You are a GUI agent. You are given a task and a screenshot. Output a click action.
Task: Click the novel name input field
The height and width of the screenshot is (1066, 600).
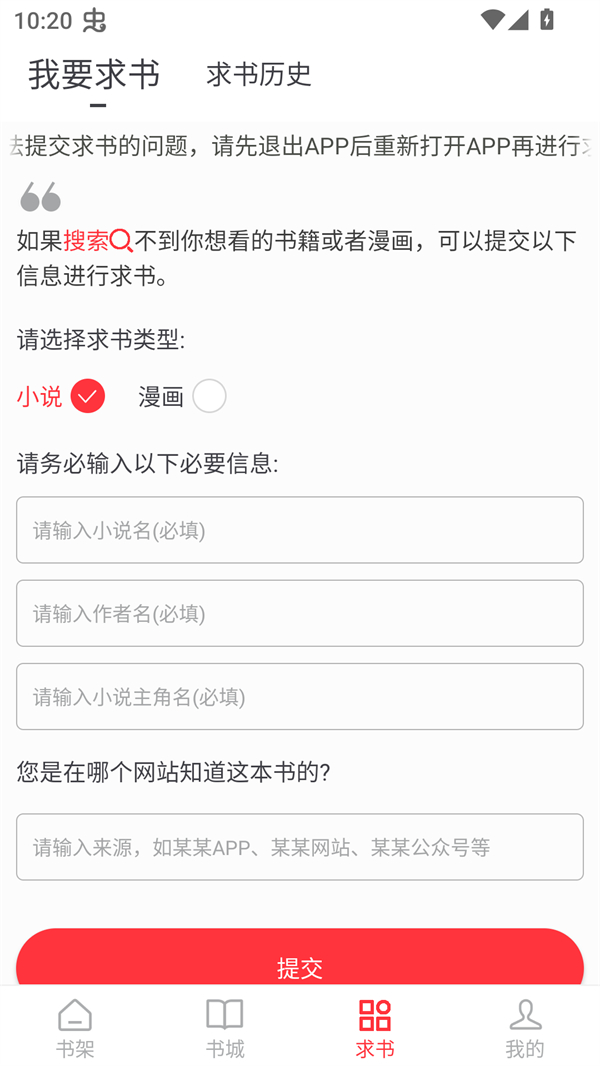(x=300, y=530)
